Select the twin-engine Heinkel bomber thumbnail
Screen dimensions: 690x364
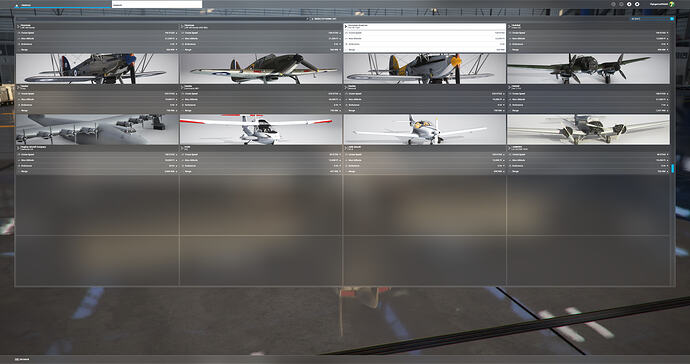pos(588,69)
